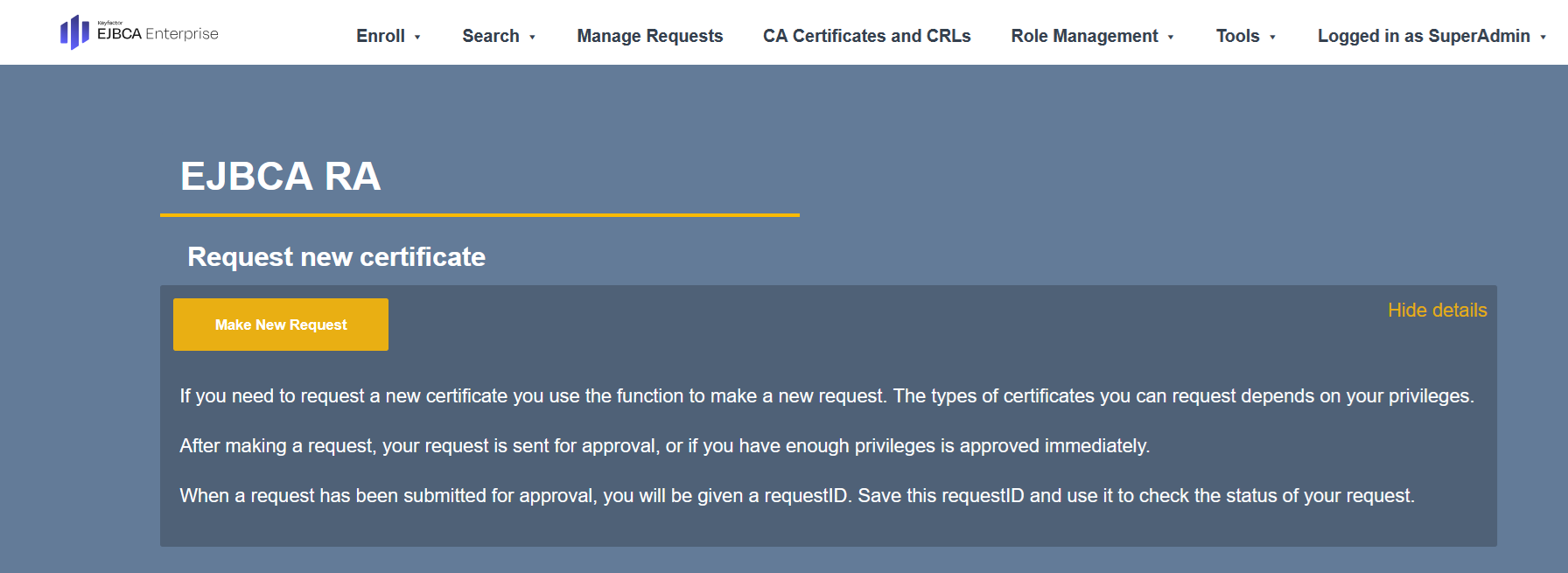The width and height of the screenshot is (1568, 573).
Task: Expand the Logged in as SuperAdmin chevron
Action: pyautogui.click(x=1543, y=38)
